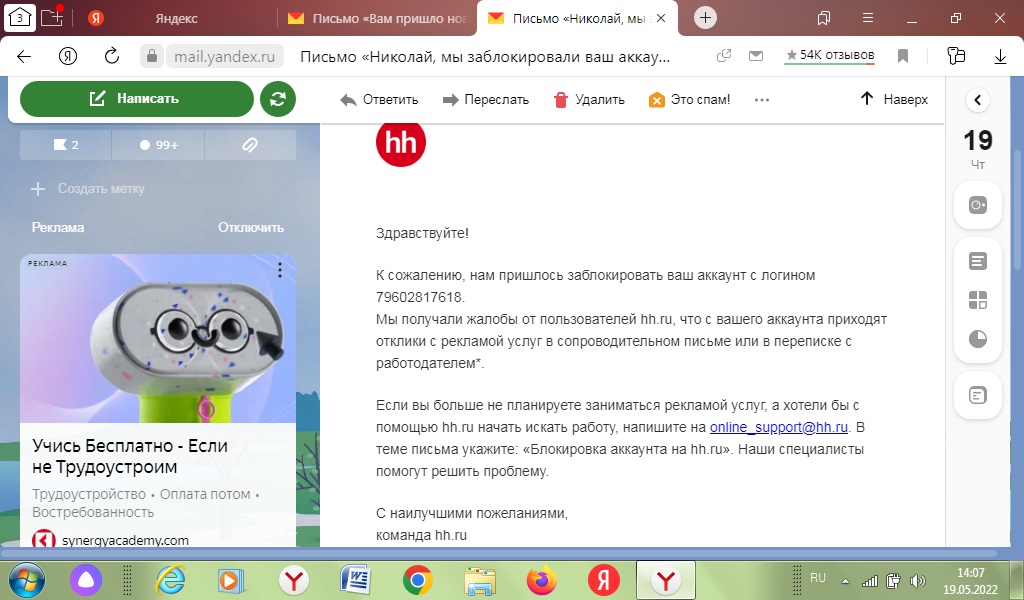Reload the page in the browser
Viewport: 1024px width, 600px height.
pyautogui.click(x=112, y=56)
